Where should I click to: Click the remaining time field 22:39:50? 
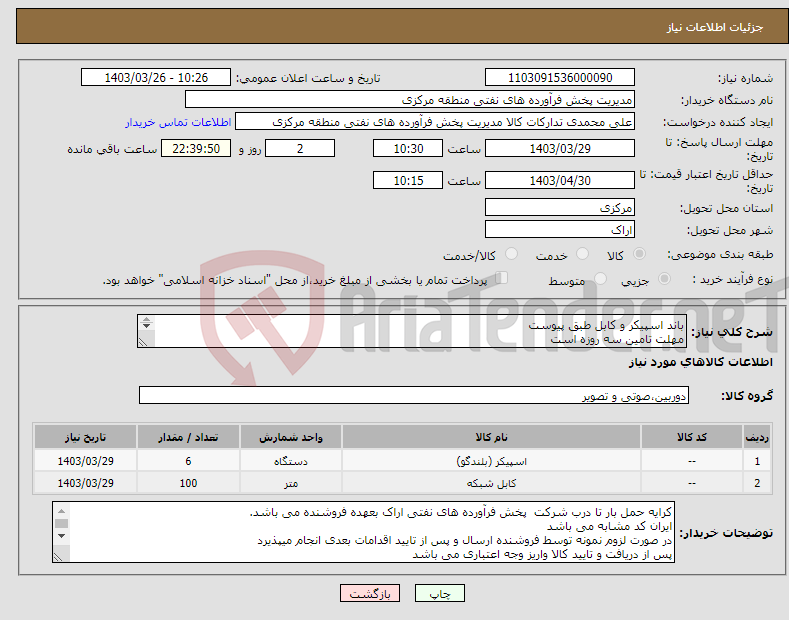tap(196, 148)
